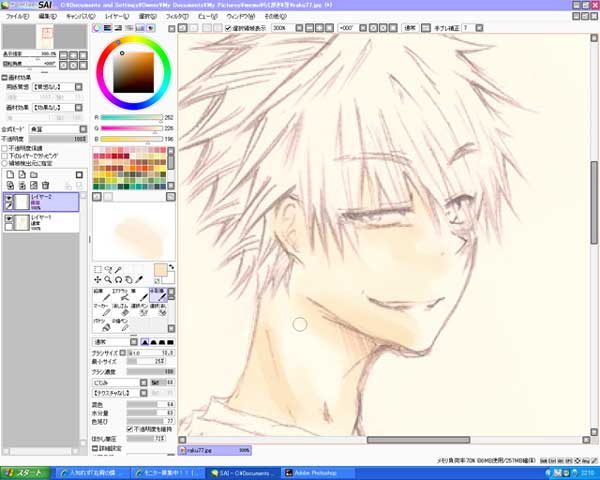Screen dimensions: 600x480
Task: Select the lasso selection tool
Action: (108, 270)
